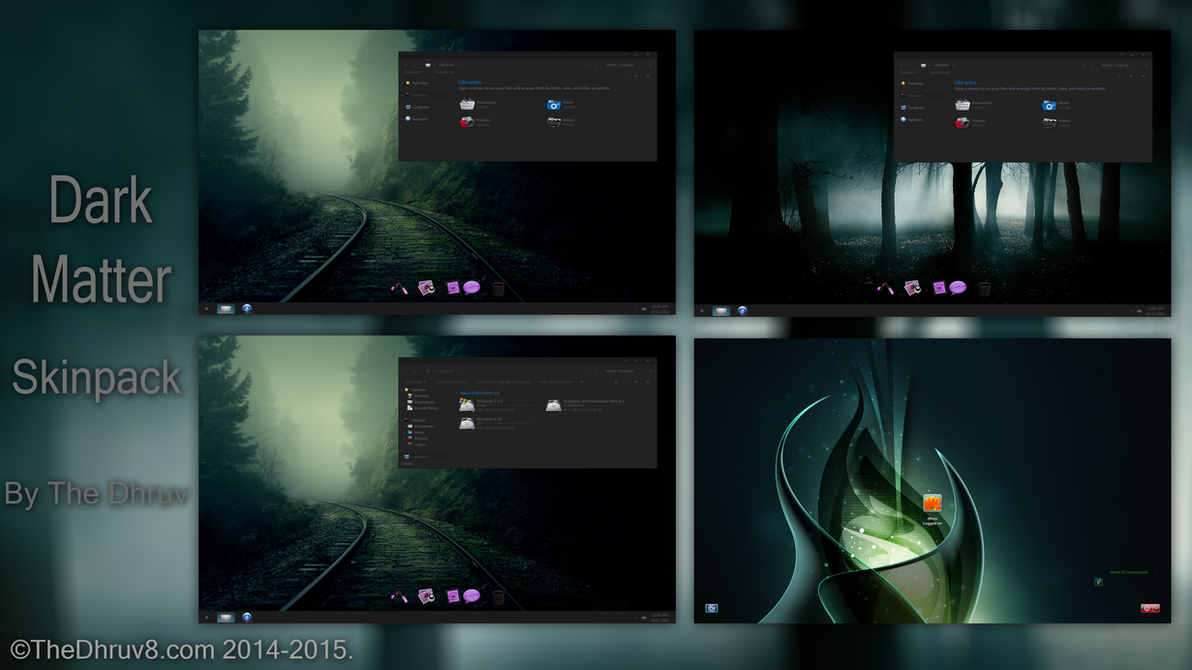Click Uninstall or change a program

[x=501, y=382]
